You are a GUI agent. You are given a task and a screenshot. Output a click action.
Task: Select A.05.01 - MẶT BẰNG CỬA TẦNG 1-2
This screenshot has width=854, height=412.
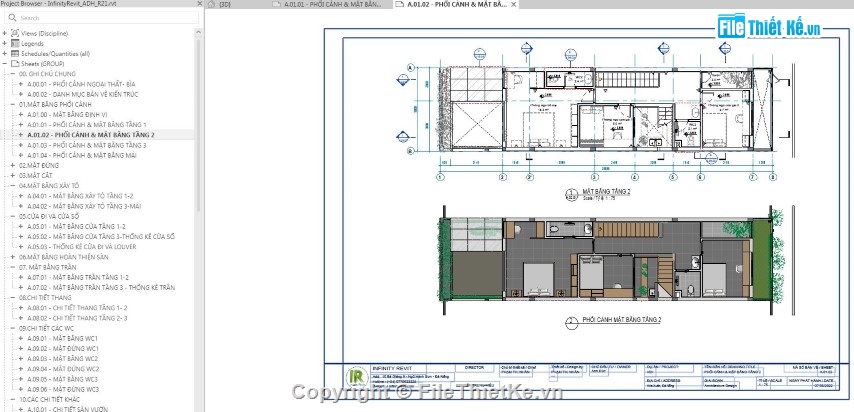[x=76, y=227]
